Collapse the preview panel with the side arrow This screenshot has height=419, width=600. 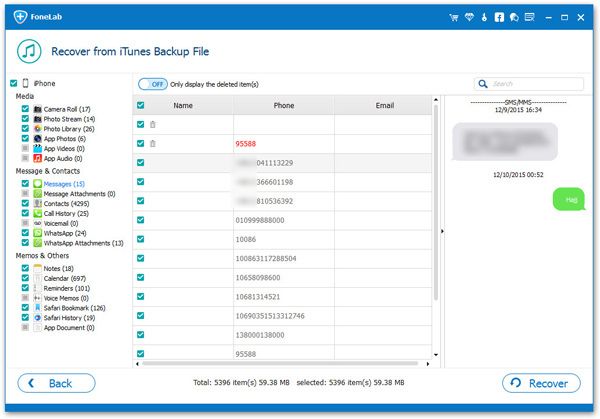442,231
